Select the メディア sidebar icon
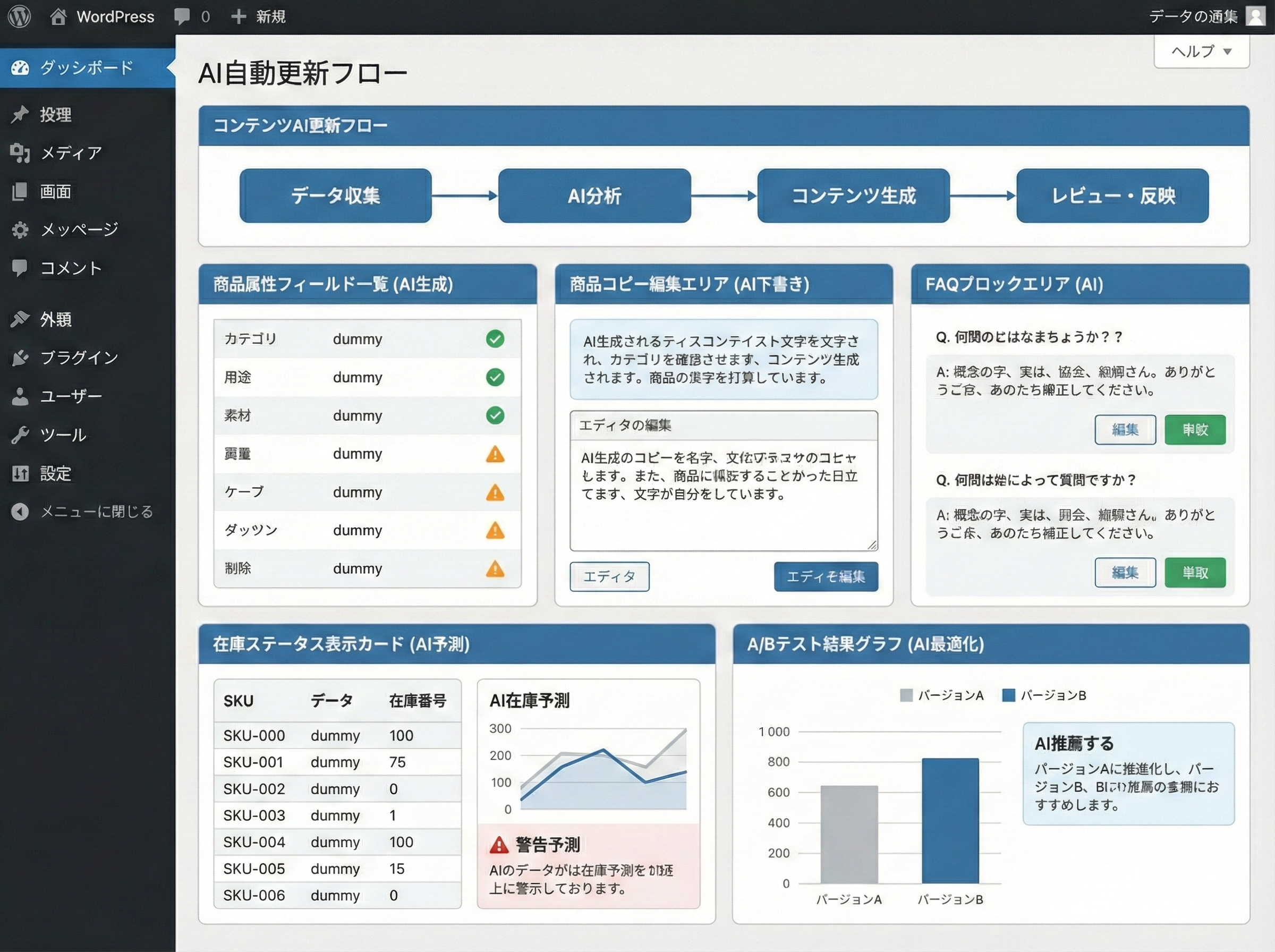Image resolution: width=1275 pixels, height=952 pixels. click(21, 152)
